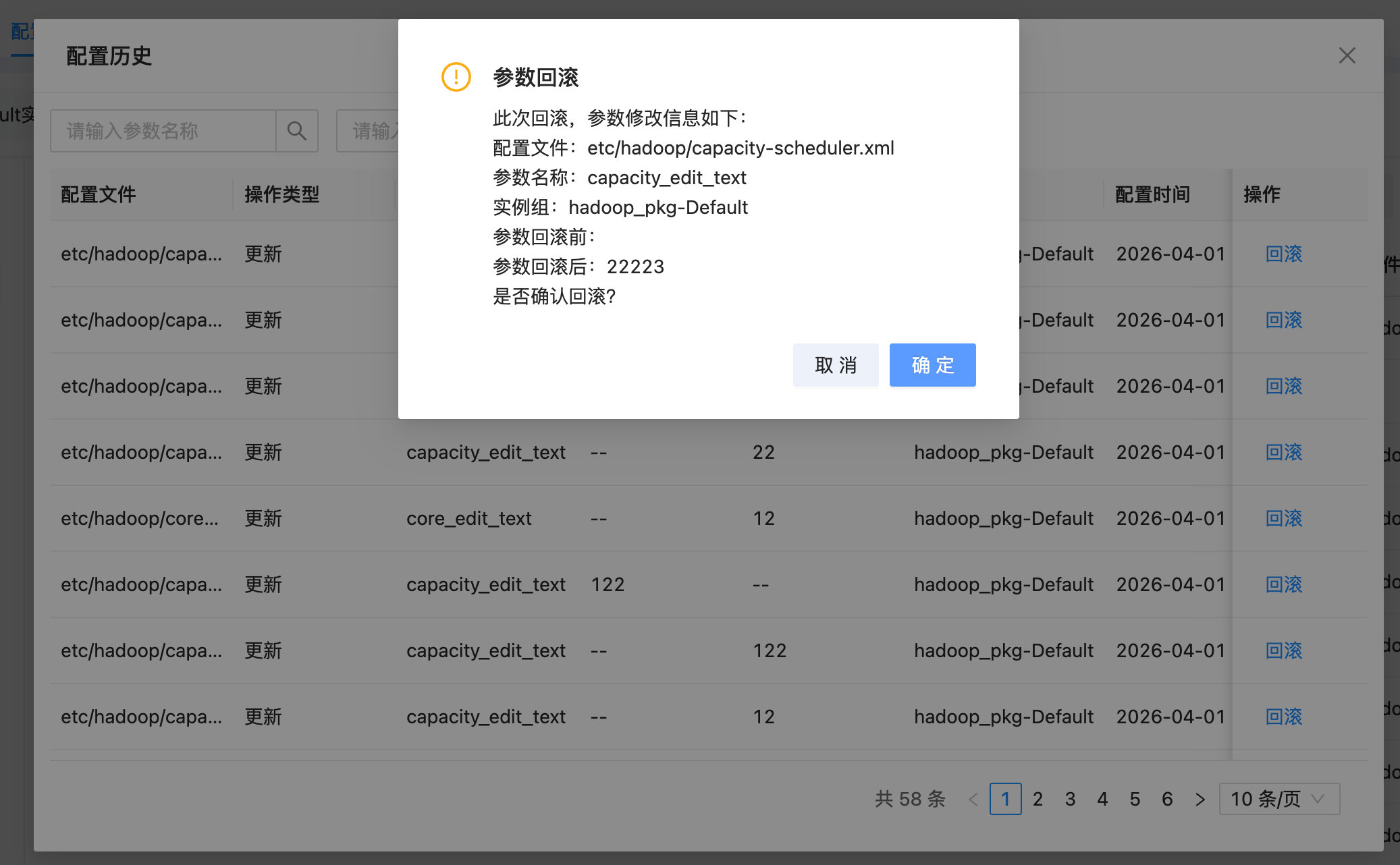Image resolution: width=1400 pixels, height=865 pixels.
Task: Open the 10 条/页 page size dropdown
Action: click(1278, 800)
